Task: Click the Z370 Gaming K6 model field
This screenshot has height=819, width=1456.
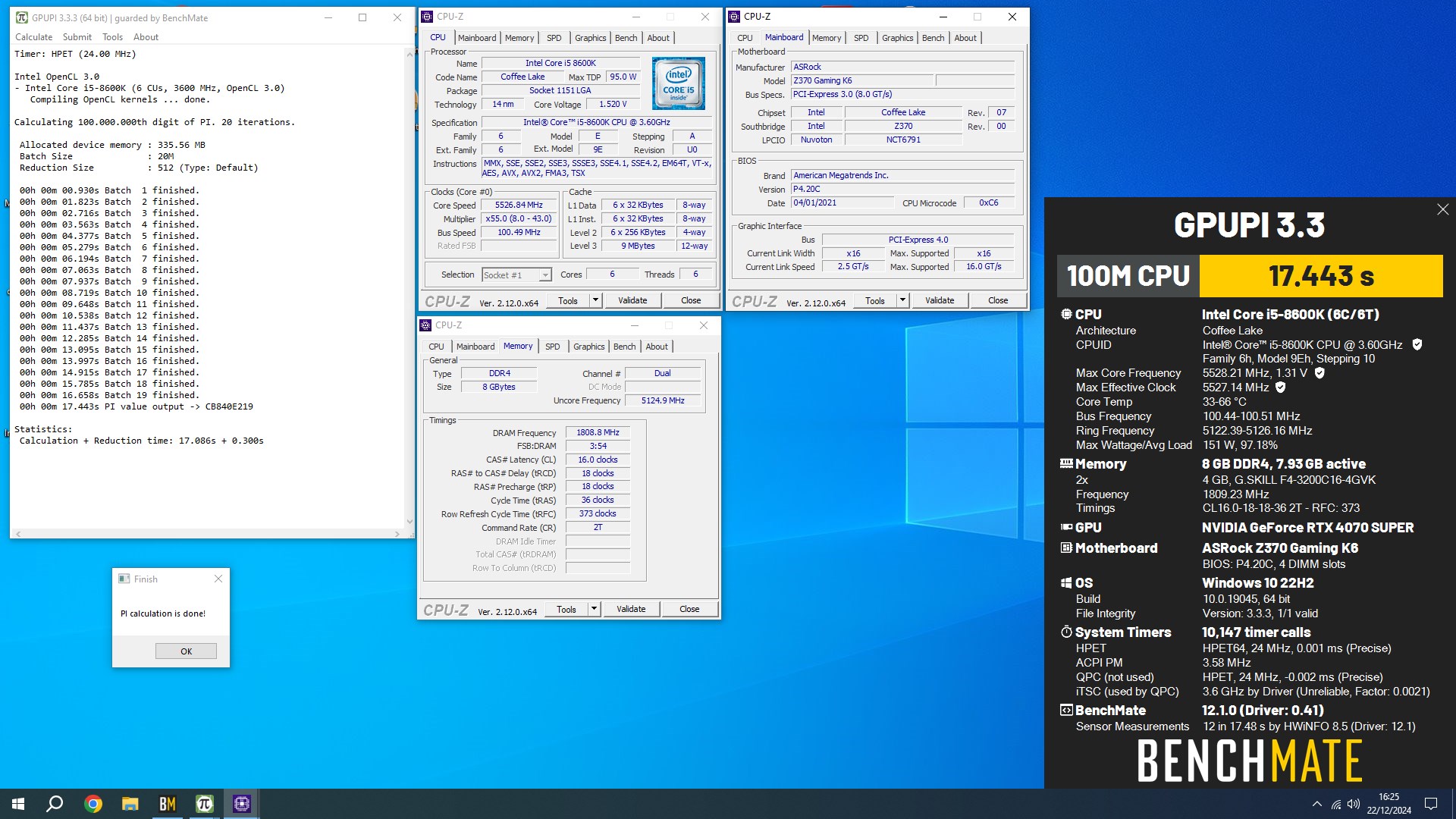Action: [x=862, y=80]
